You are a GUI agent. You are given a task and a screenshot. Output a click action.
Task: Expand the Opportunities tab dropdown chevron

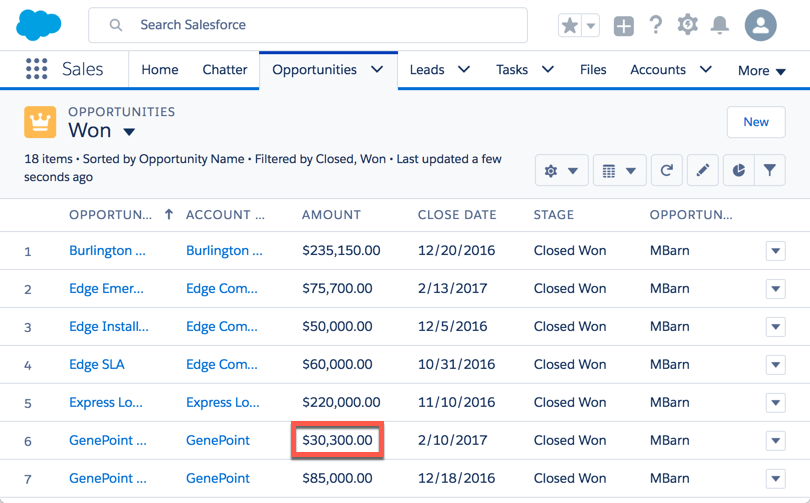point(378,69)
